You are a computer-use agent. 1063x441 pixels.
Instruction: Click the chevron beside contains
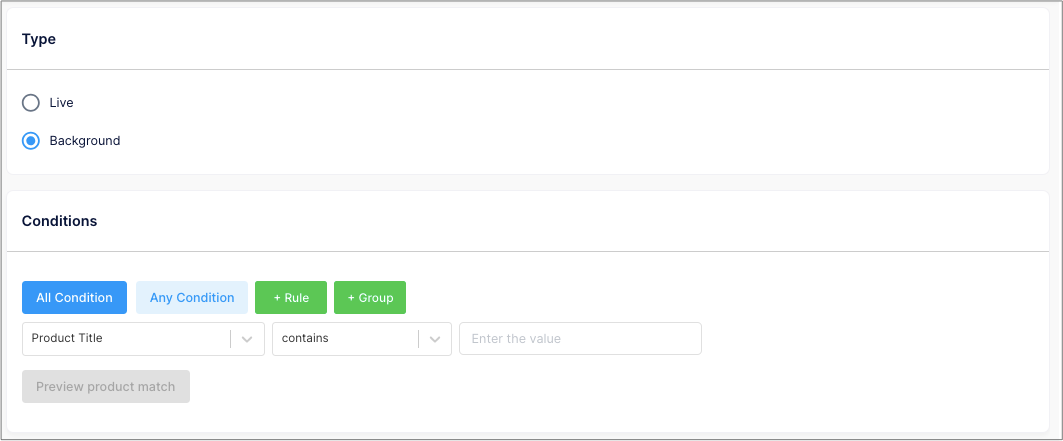tap(435, 339)
